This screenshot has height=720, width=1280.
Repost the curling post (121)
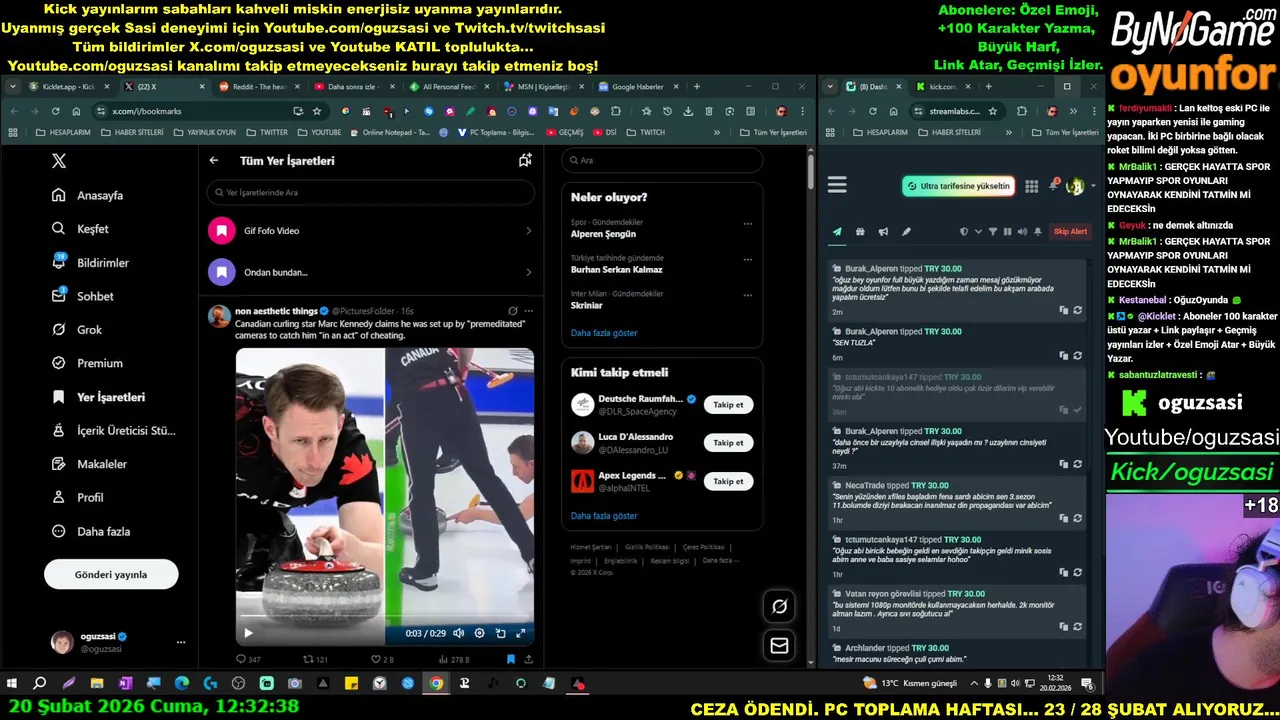(316, 659)
